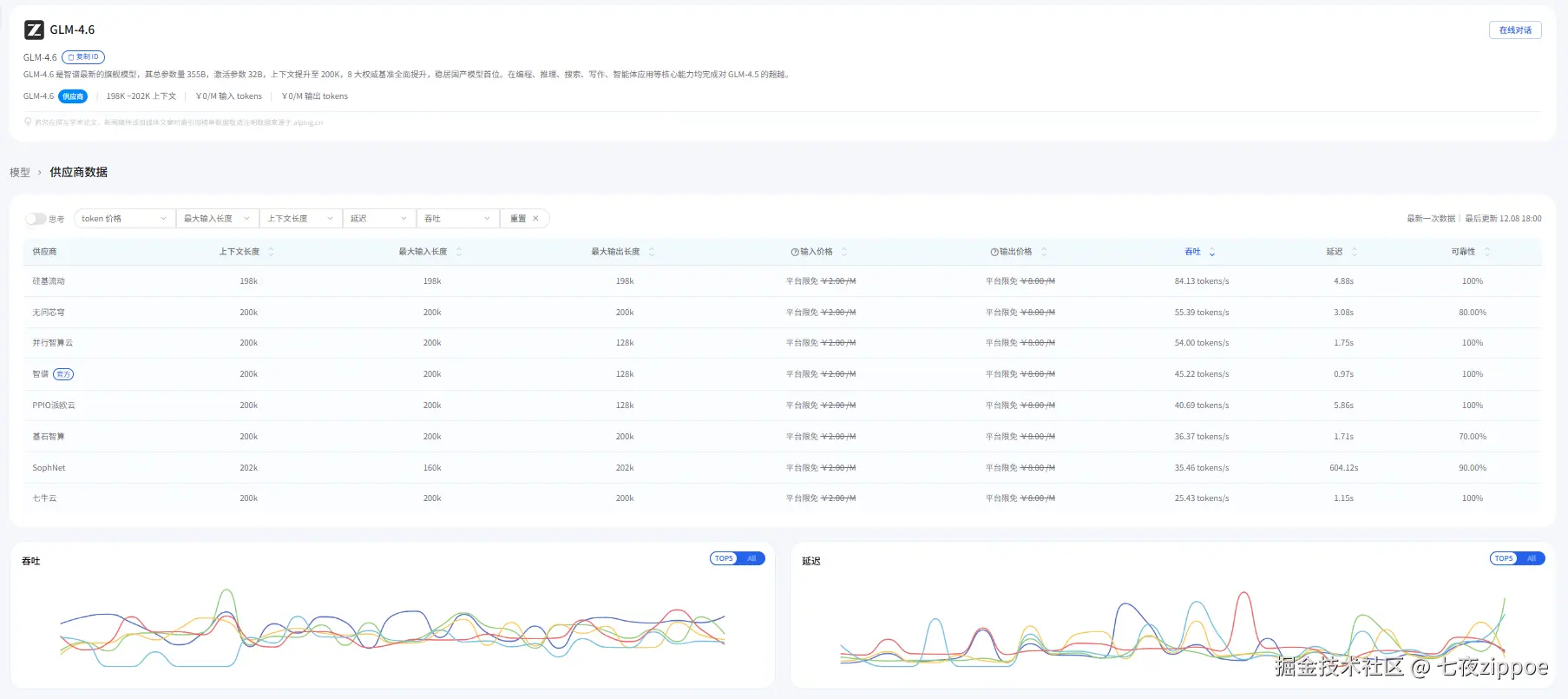Image resolution: width=1568 pixels, height=699 pixels.
Task: Toggle the 吞吐 column sort arrows
Action: click(x=1212, y=252)
